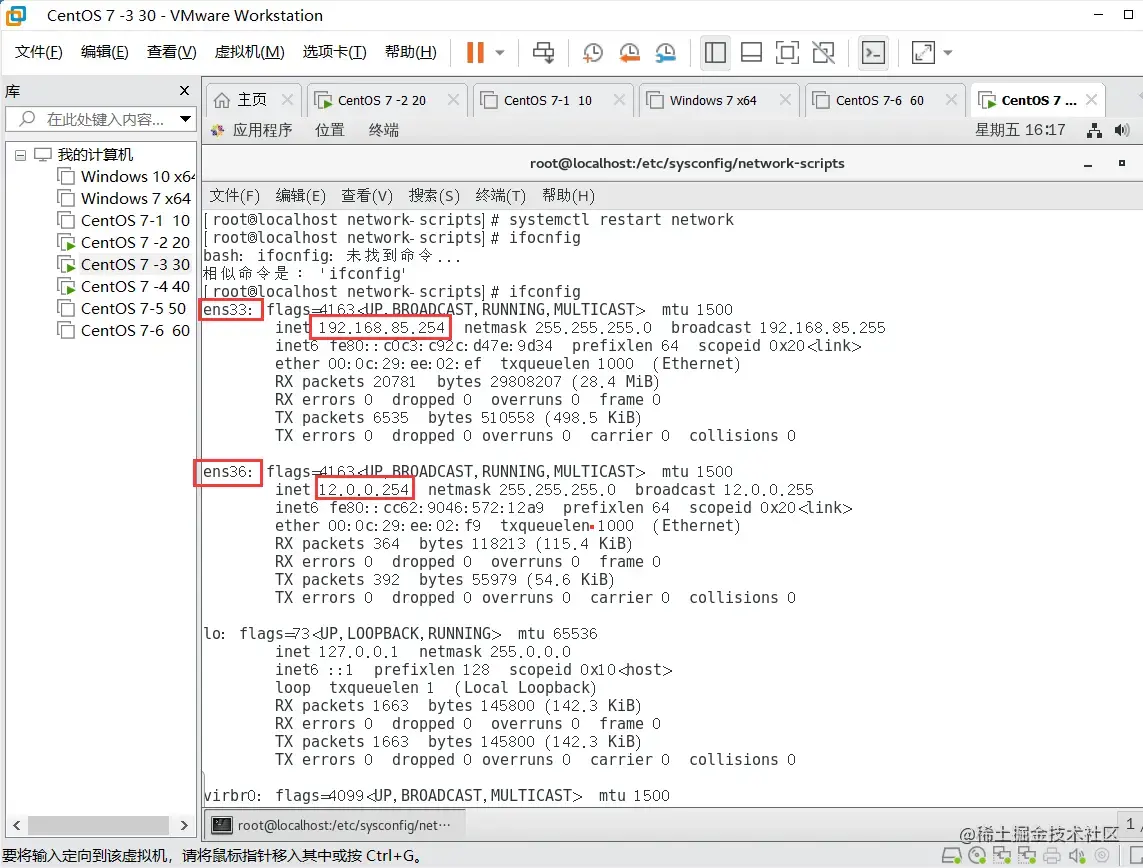The height and width of the screenshot is (868, 1143).
Task: Click send Ctrl+Alt+Del toolbar icon
Action: click(x=543, y=52)
